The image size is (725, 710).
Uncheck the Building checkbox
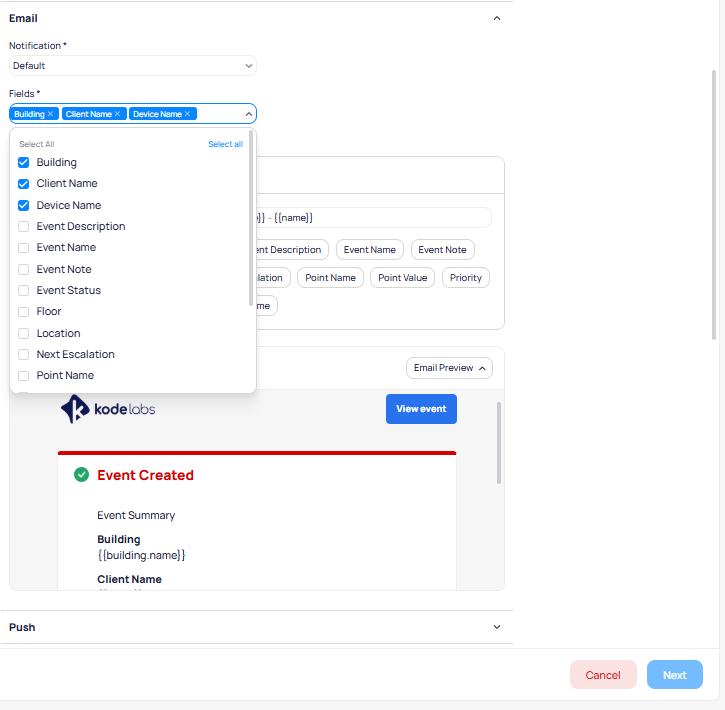click(24, 162)
